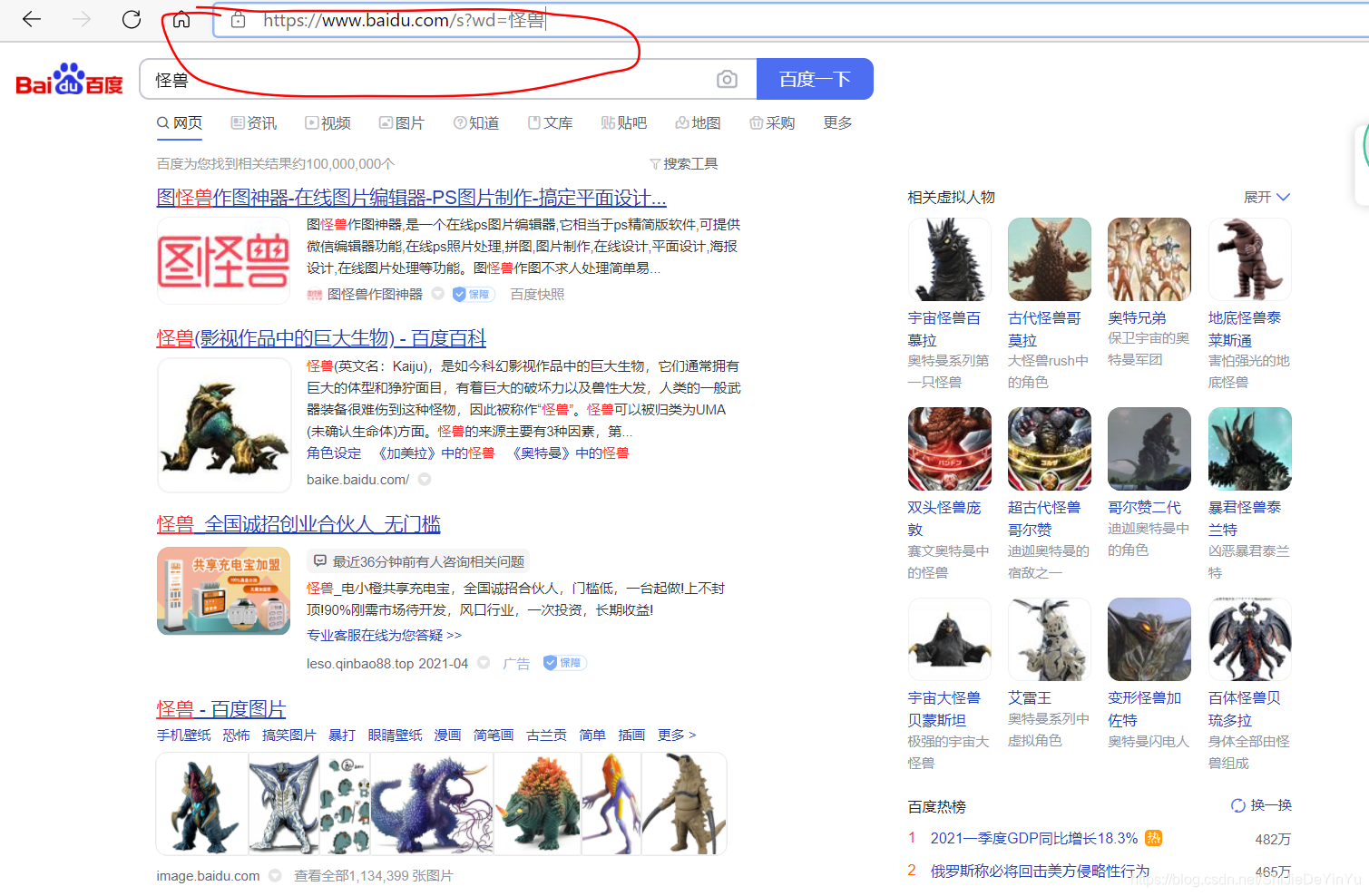Open the 角色设定 sublink
This screenshot has width=1369, height=896.
point(334,453)
